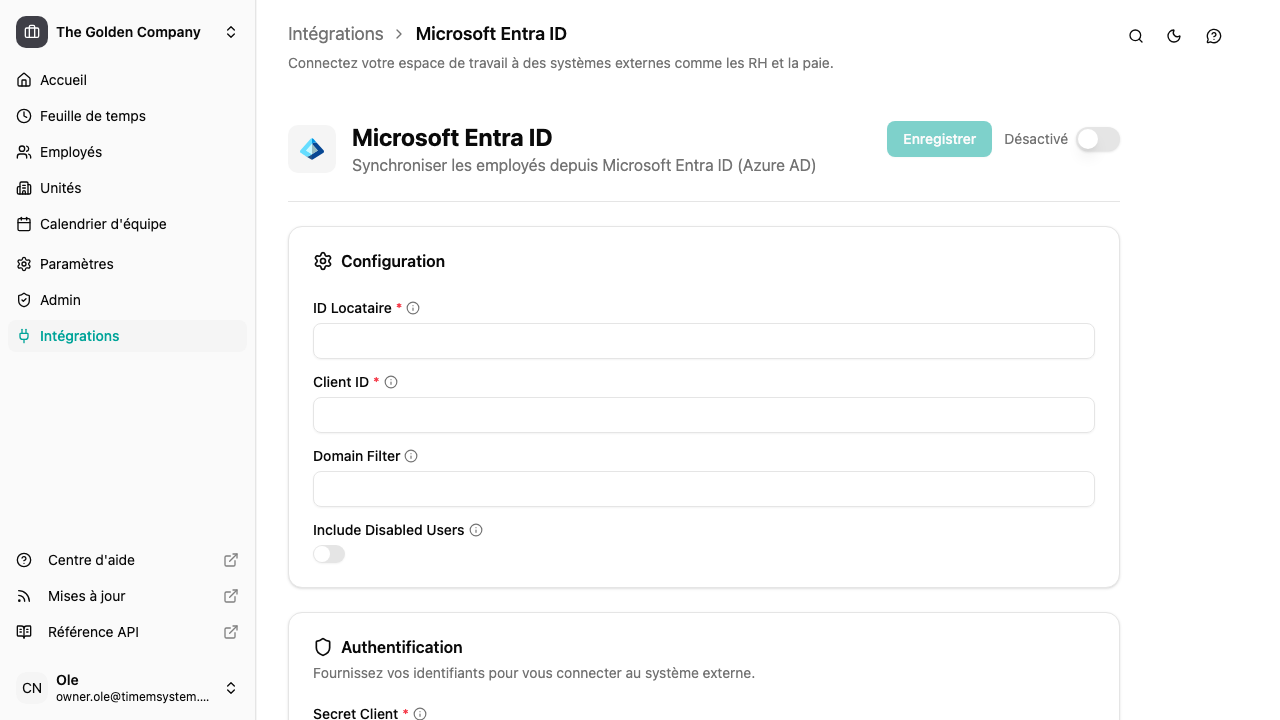Turn on Include Disabled Users
The height and width of the screenshot is (720, 1280).
tap(329, 553)
